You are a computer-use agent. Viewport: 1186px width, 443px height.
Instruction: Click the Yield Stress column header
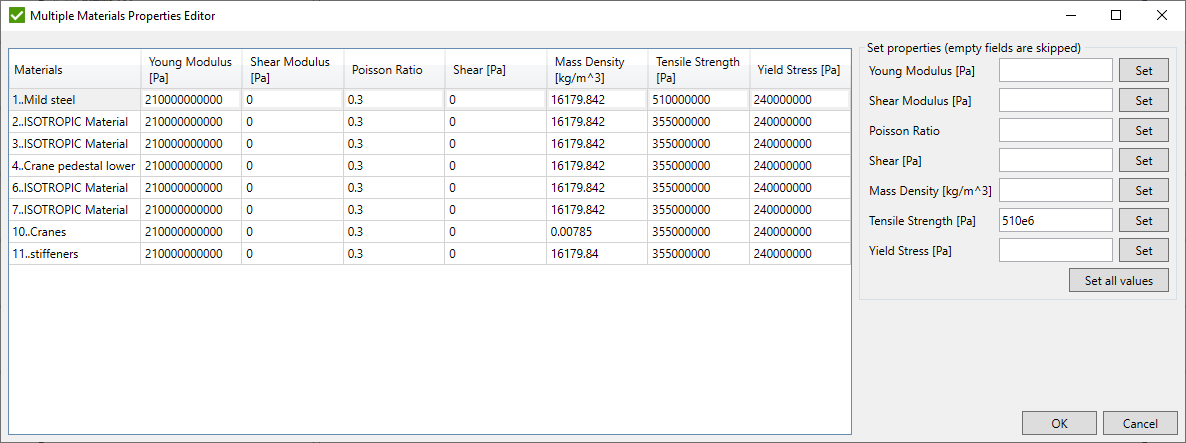[799, 70]
